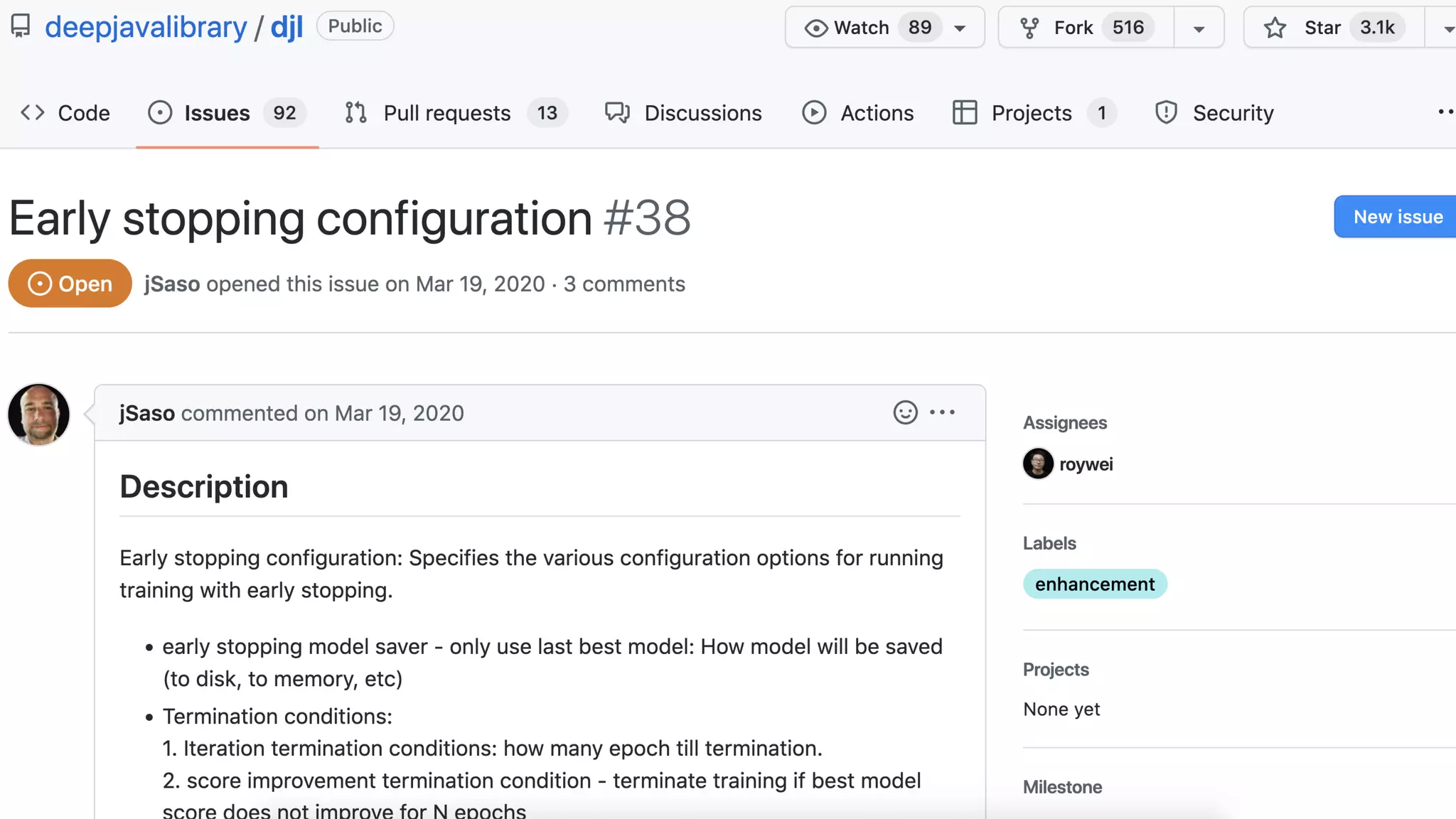This screenshot has width=1456, height=819.
Task: Click the Assignees sidebar heading
Action: [1065, 423]
